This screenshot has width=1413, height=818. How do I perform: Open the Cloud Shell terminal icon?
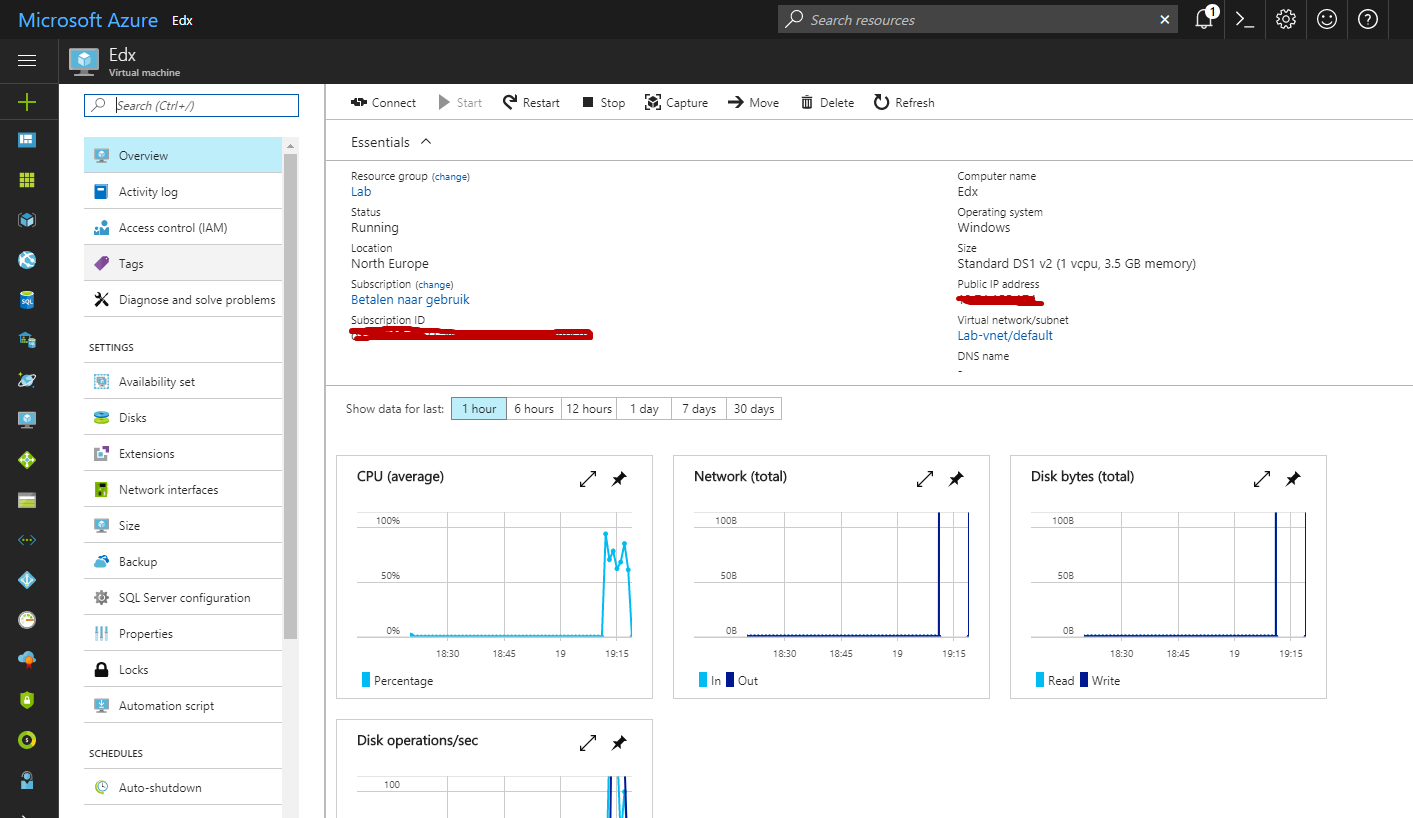(1243, 19)
